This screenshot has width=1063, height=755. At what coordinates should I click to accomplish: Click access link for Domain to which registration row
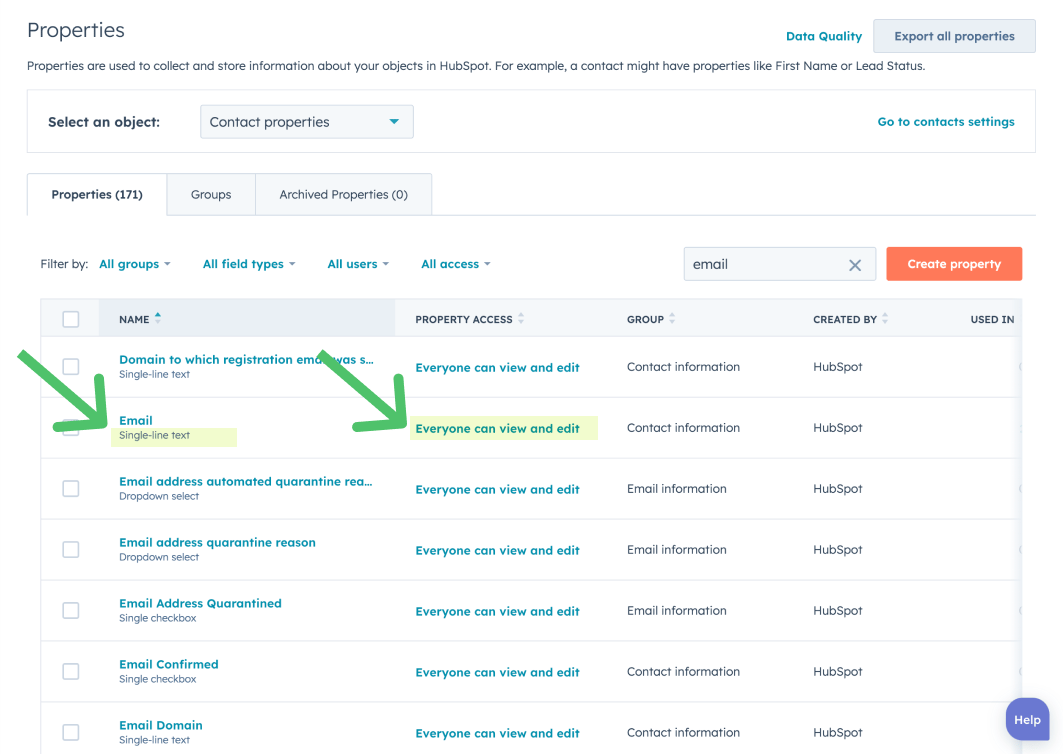point(497,367)
